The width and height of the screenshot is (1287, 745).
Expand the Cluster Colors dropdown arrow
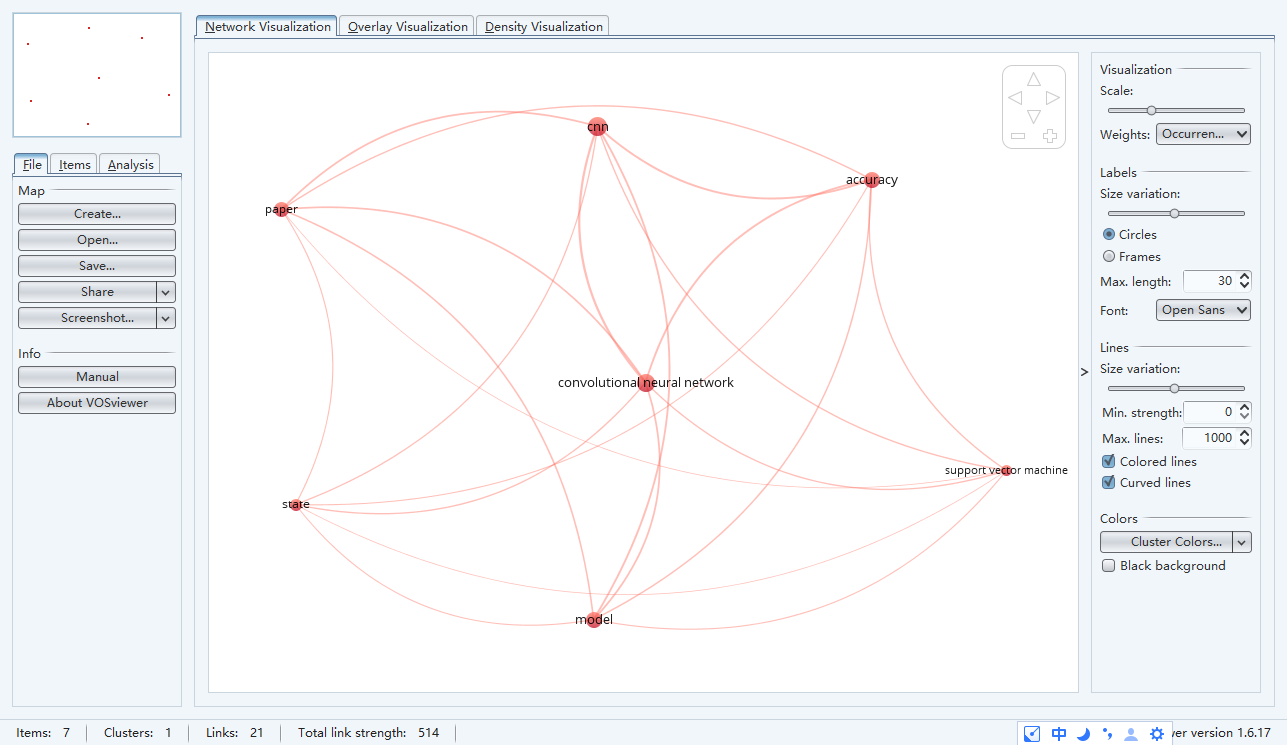coord(1242,542)
